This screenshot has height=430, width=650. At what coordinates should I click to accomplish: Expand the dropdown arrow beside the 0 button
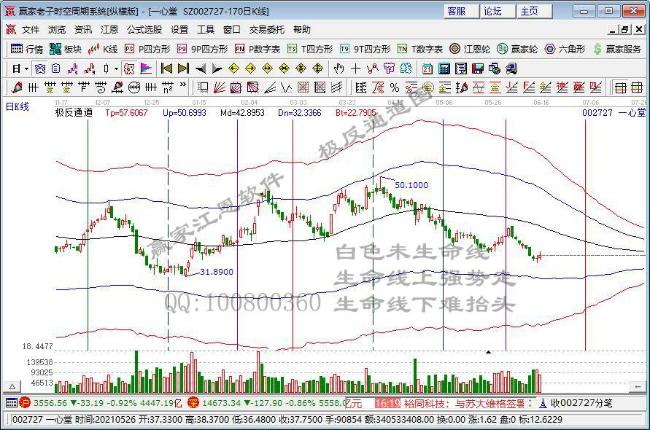(116, 68)
